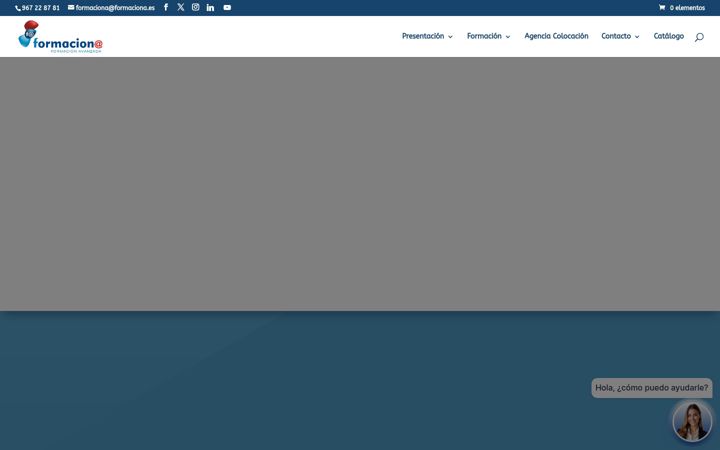This screenshot has width=720, height=450.
Task: Expand the Presentación dropdown chevron
Action: pyautogui.click(x=450, y=37)
